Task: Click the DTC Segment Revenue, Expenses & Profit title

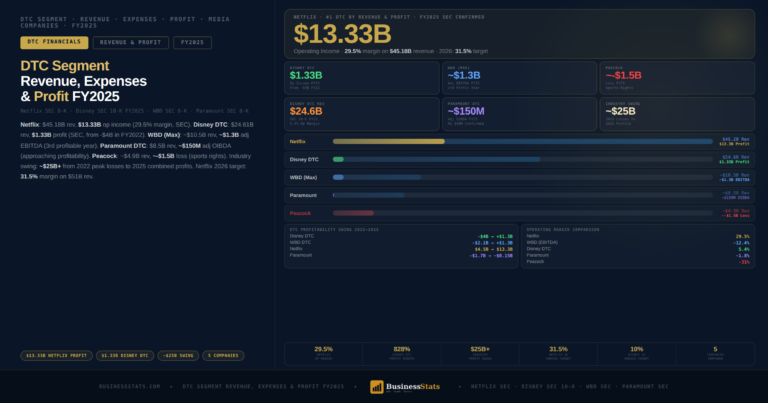Action: click(x=83, y=81)
